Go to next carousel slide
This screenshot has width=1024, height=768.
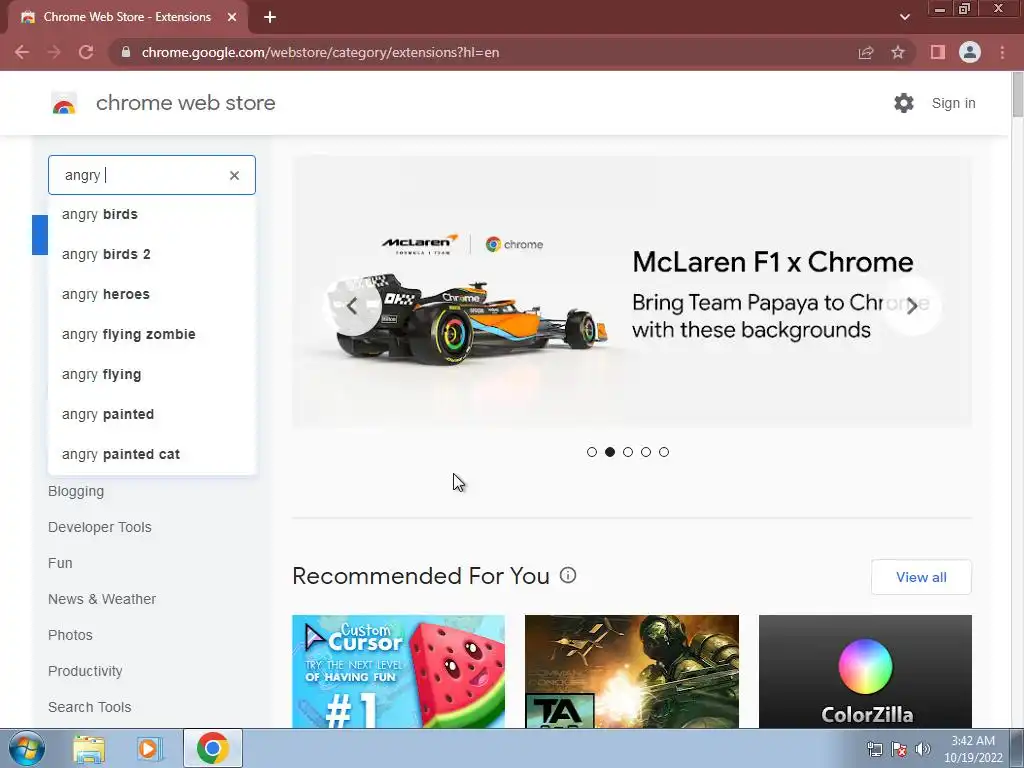(912, 306)
